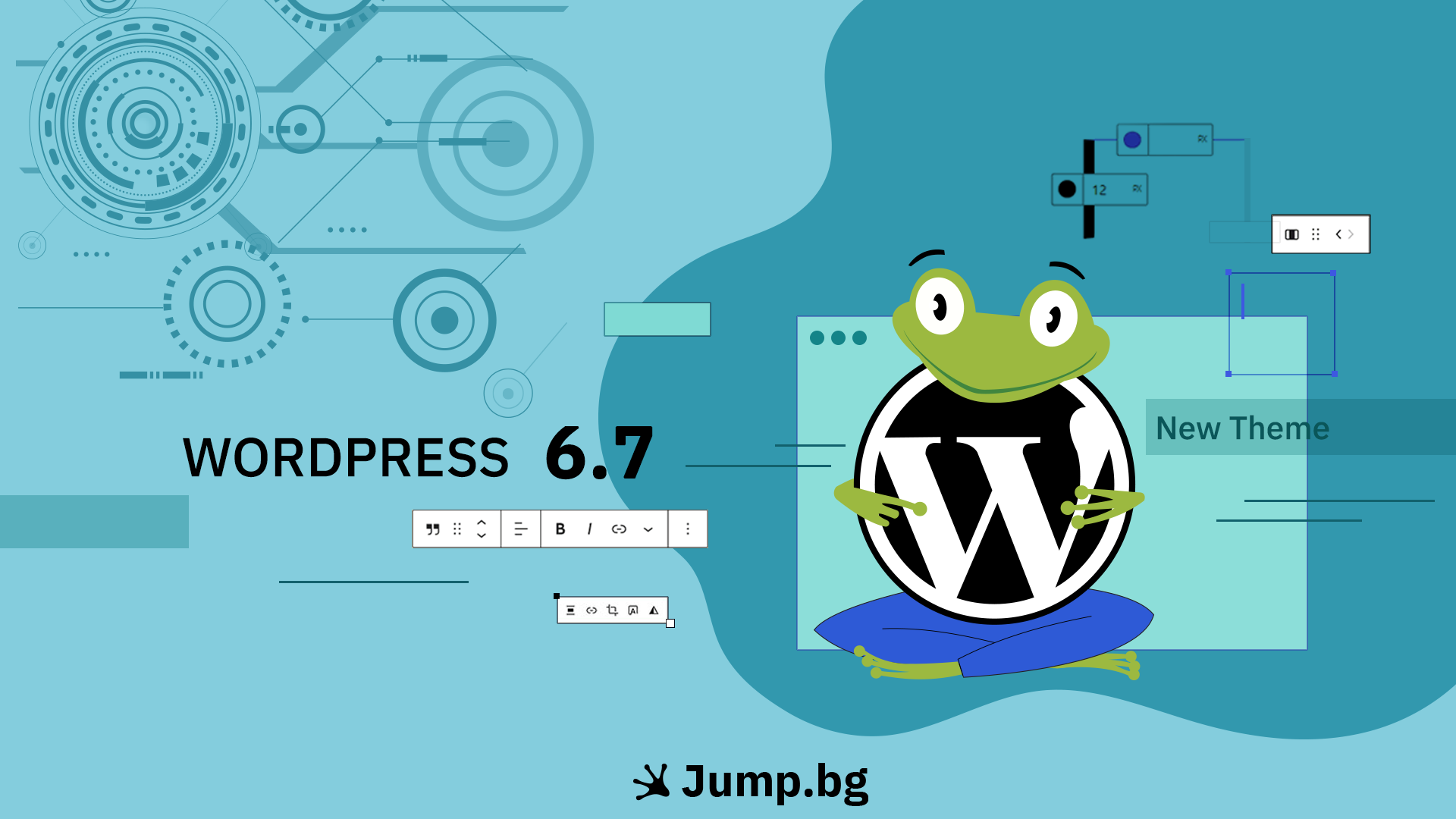The width and height of the screenshot is (1456, 819).
Task: Click the blockquote formatting icon
Action: (432, 529)
